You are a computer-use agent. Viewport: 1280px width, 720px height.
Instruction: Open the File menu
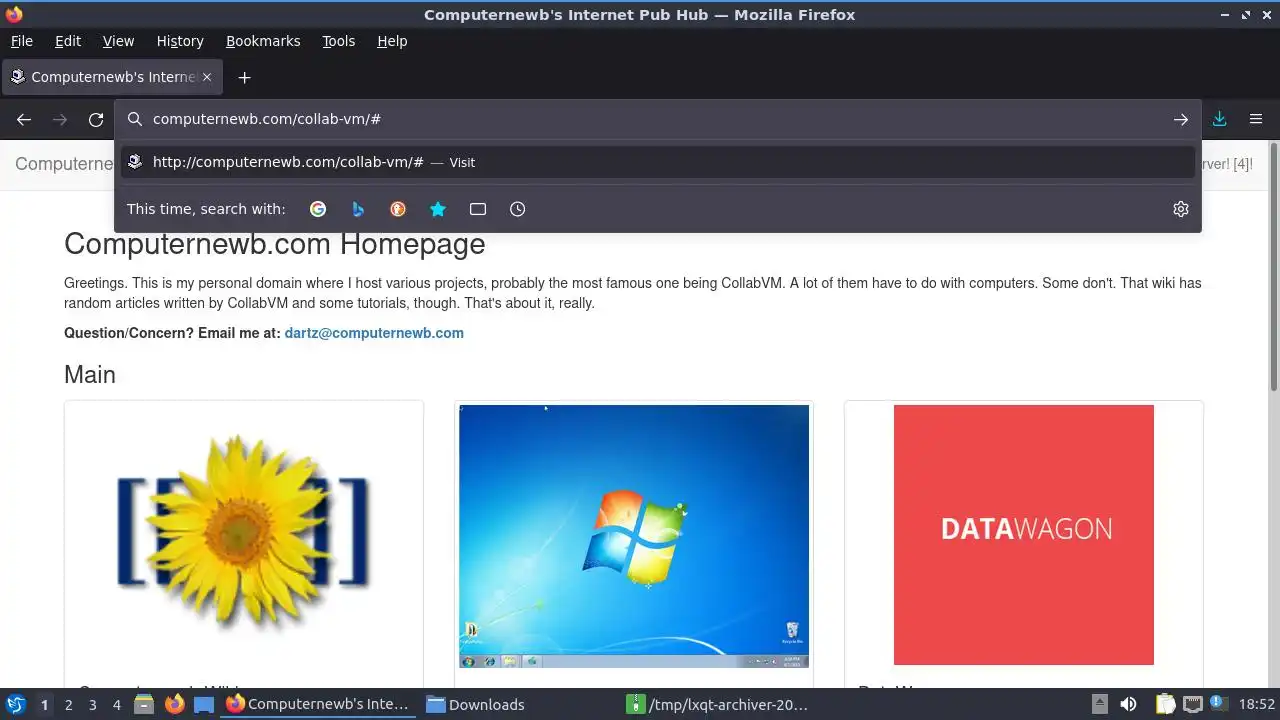(x=21, y=41)
